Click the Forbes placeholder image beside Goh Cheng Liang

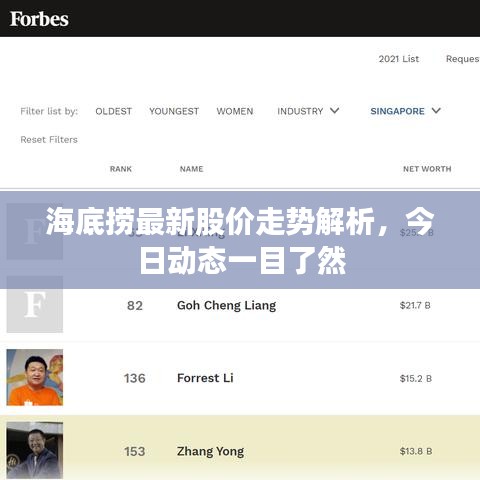tap(35, 304)
